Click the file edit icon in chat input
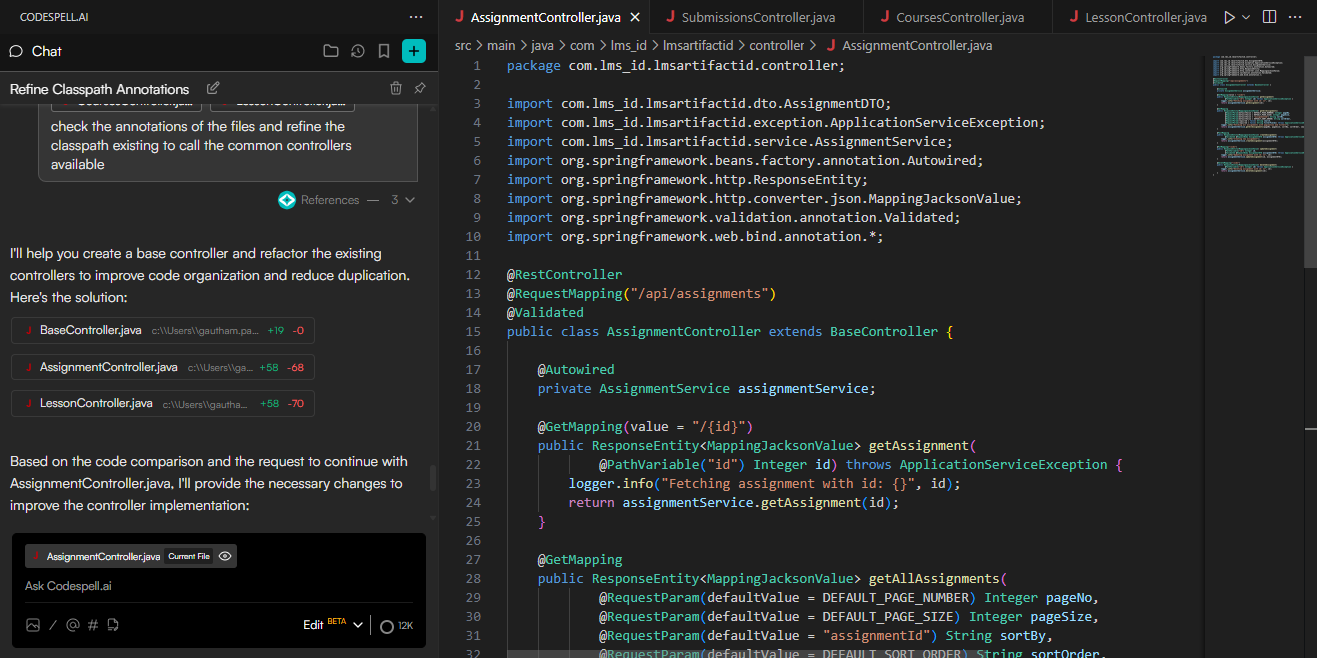Viewport: 1317px width, 658px height. 113,625
